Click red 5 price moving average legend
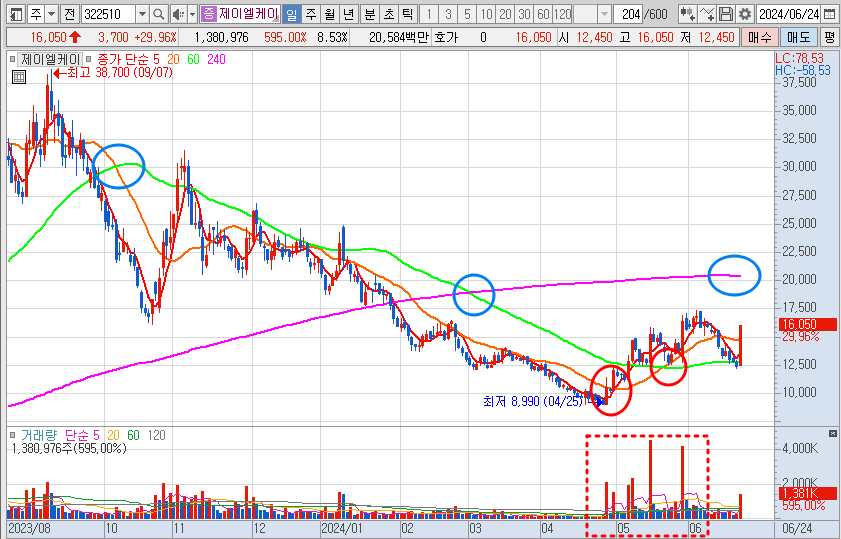 click(156, 59)
